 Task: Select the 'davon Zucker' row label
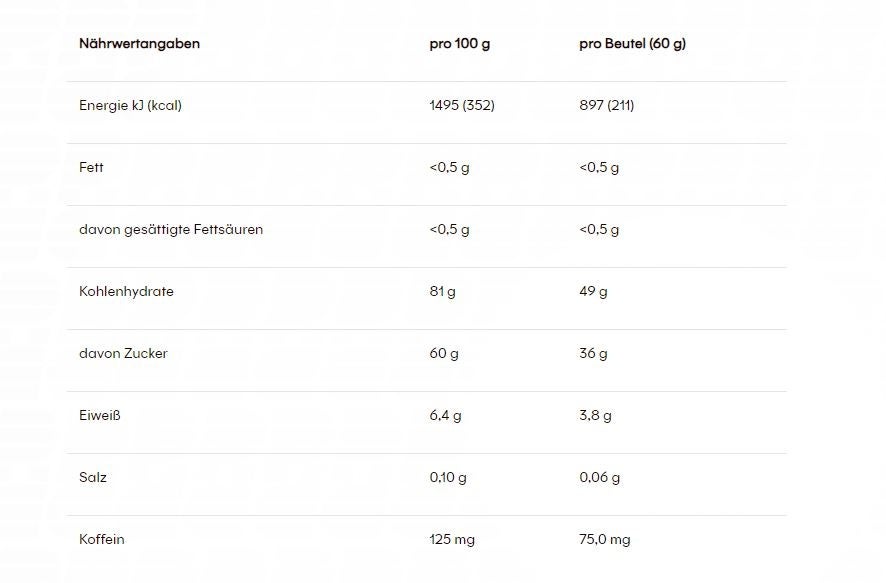click(123, 354)
